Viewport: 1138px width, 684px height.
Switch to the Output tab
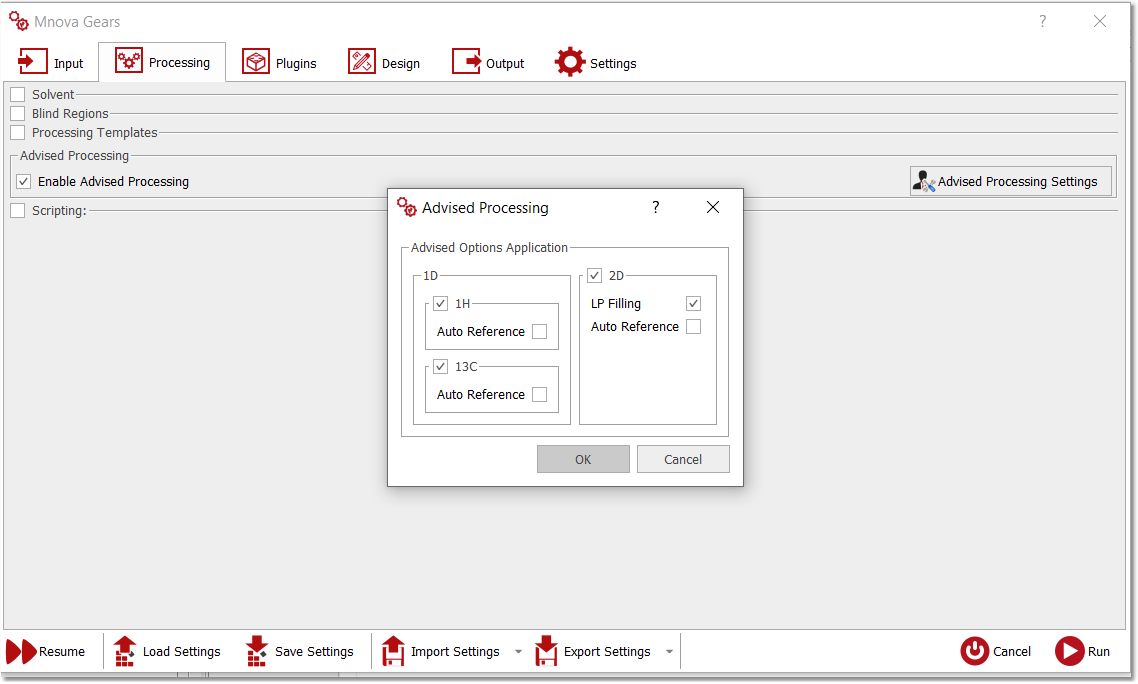(488, 62)
